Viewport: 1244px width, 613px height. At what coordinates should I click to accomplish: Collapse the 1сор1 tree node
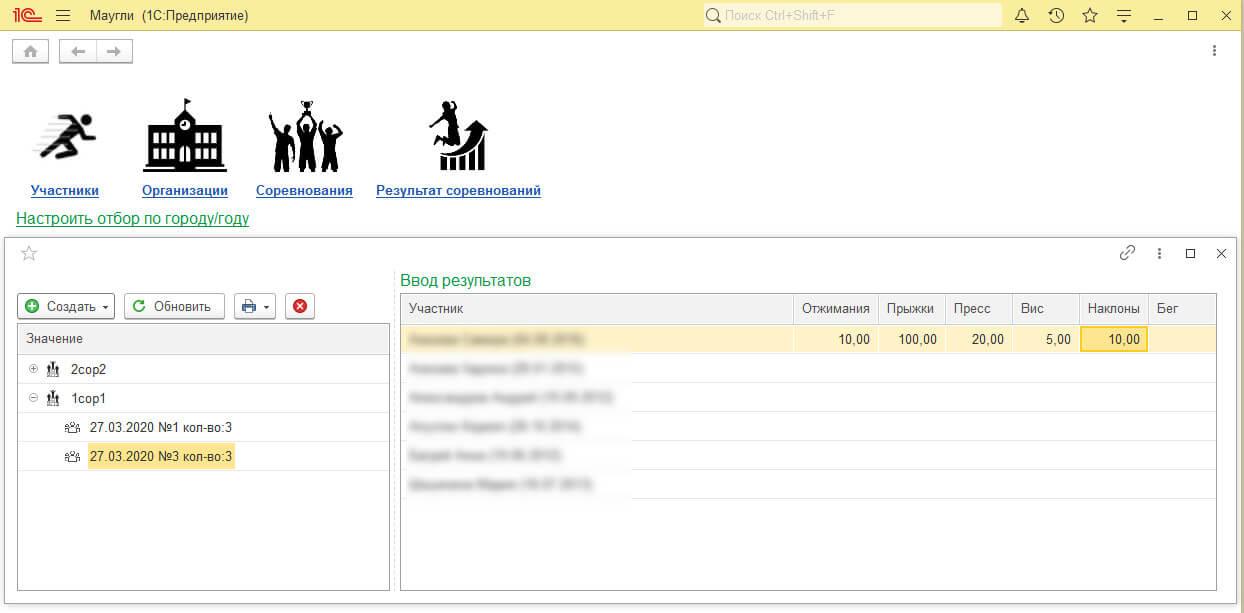coord(34,398)
